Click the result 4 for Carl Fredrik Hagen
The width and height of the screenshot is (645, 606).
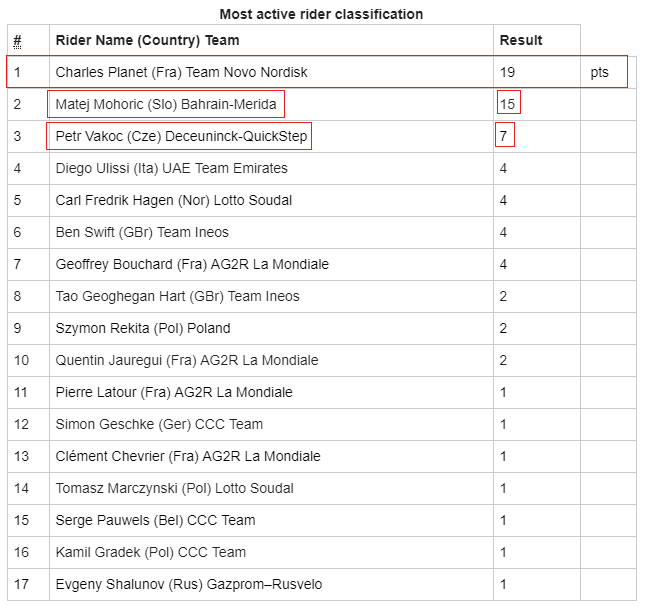503,200
